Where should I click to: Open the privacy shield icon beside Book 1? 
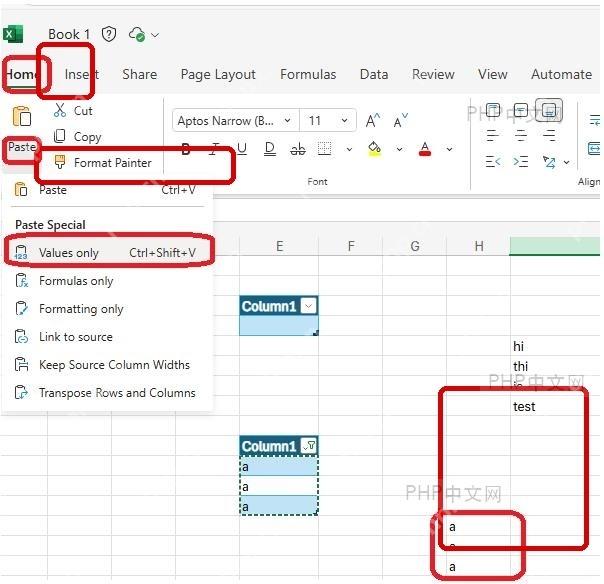click(x=109, y=34)
